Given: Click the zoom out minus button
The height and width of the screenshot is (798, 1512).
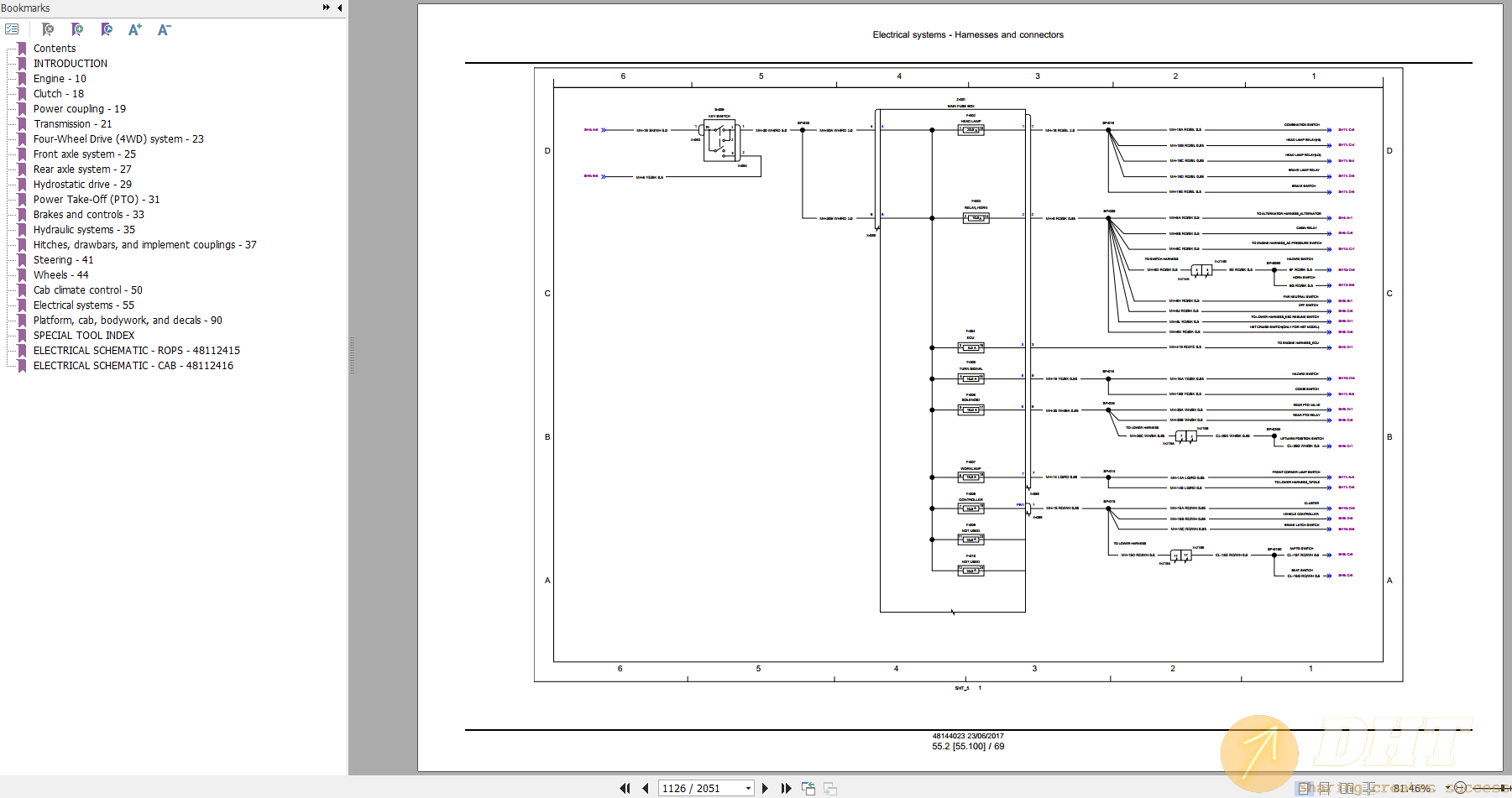Looking at the screenshot, I should (x=1461, y=788).
